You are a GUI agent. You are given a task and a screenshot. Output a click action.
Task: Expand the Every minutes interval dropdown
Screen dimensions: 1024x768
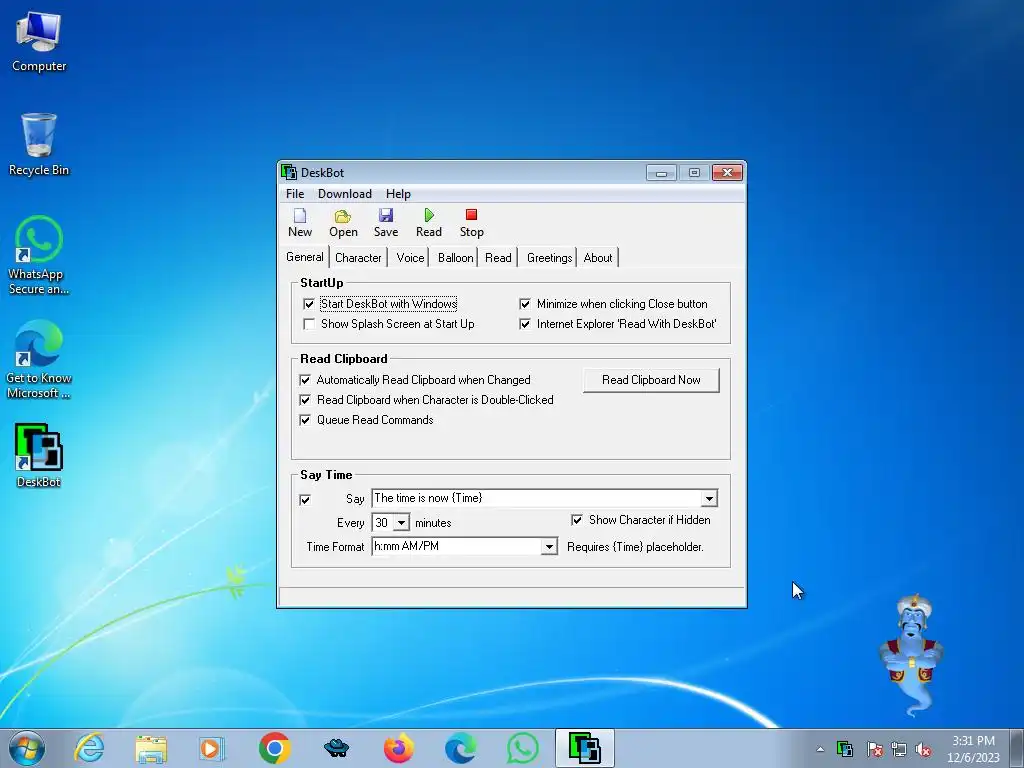402,523
